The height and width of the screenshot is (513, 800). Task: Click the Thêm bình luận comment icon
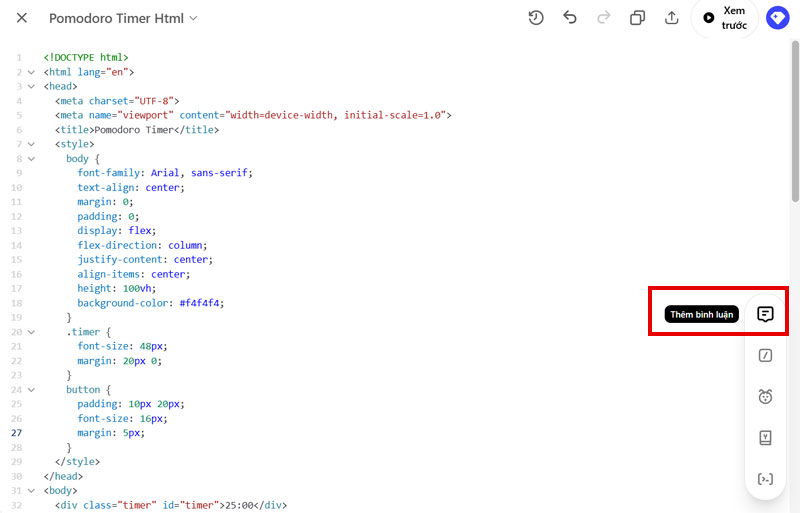pyautogui.click(x=765, y=314)
